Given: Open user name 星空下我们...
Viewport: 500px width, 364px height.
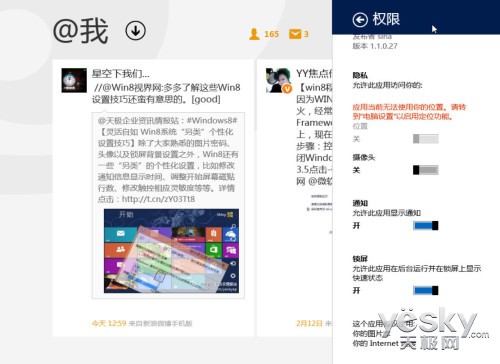Looking at the screenshot, I should [120, 73].
